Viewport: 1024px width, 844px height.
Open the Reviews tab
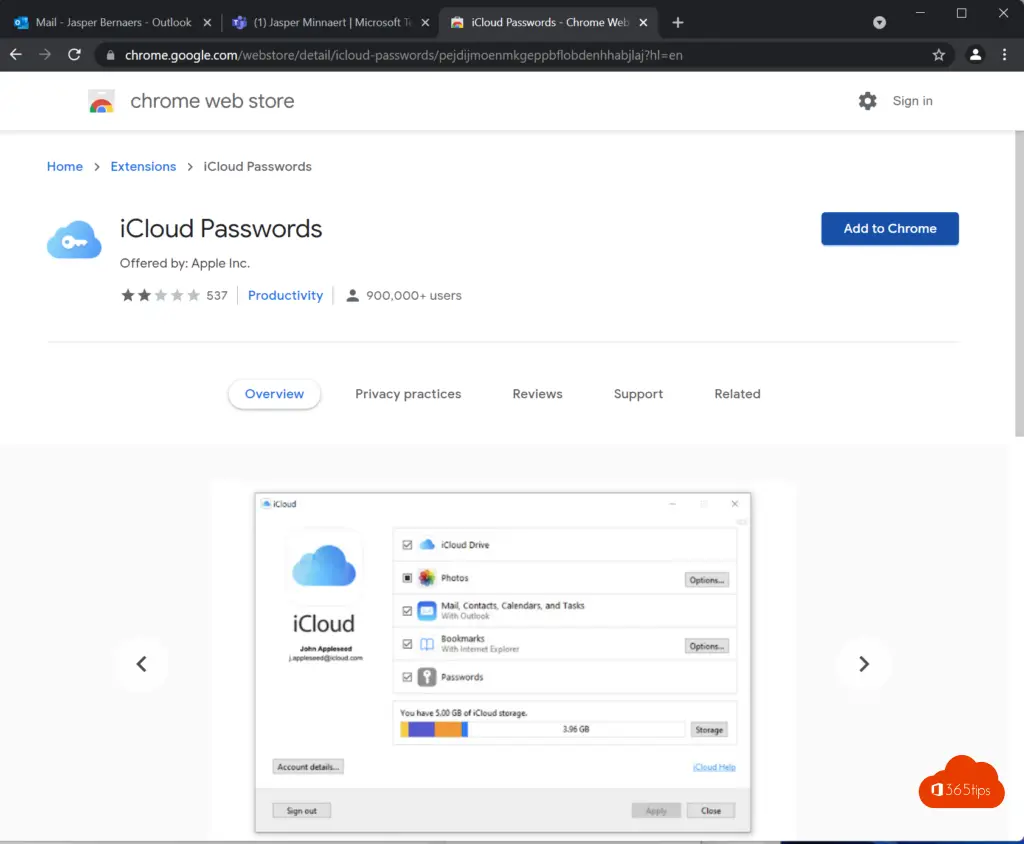[537, 394]
